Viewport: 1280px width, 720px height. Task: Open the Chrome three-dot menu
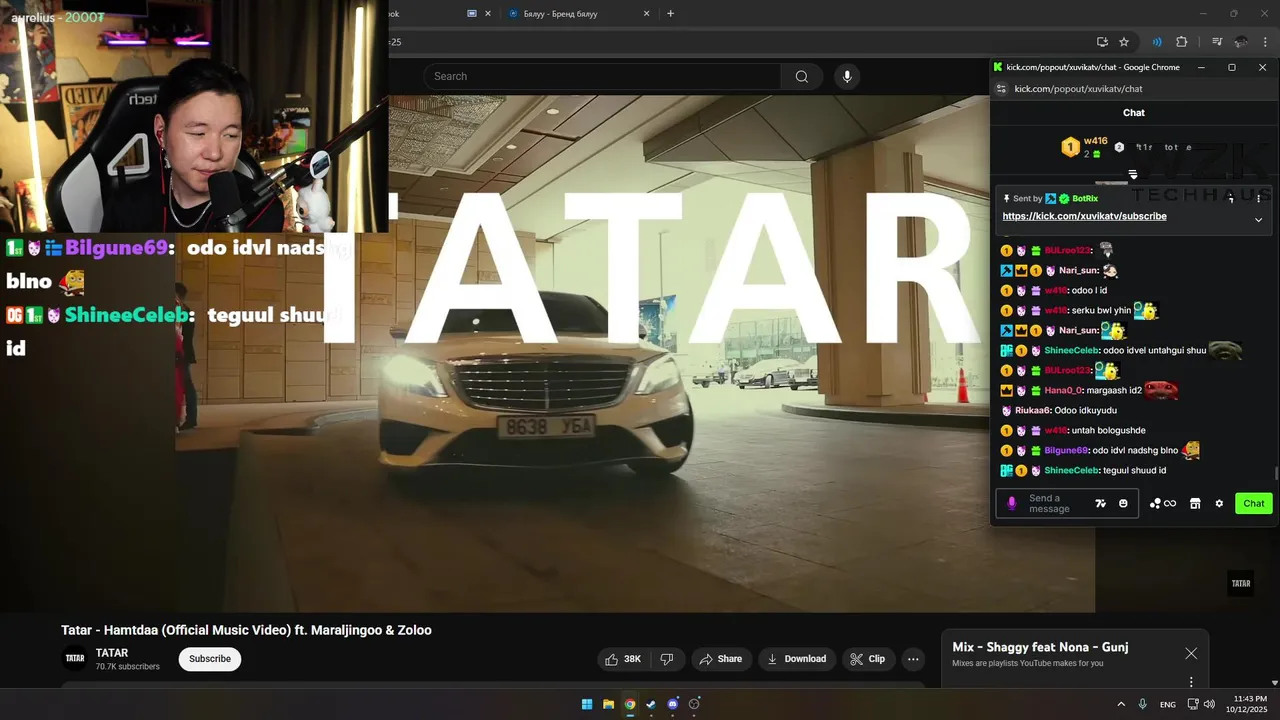point(1265,42)
